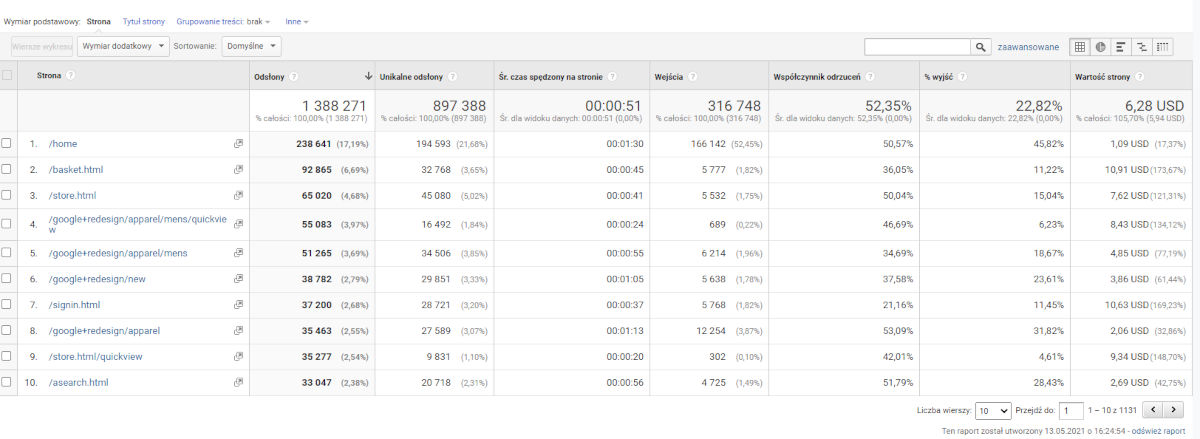Viewport: 1200px width, 439px height.
Task: Select the performance bar view icon
Action: pyautogui.click(x=1121, y=47)
